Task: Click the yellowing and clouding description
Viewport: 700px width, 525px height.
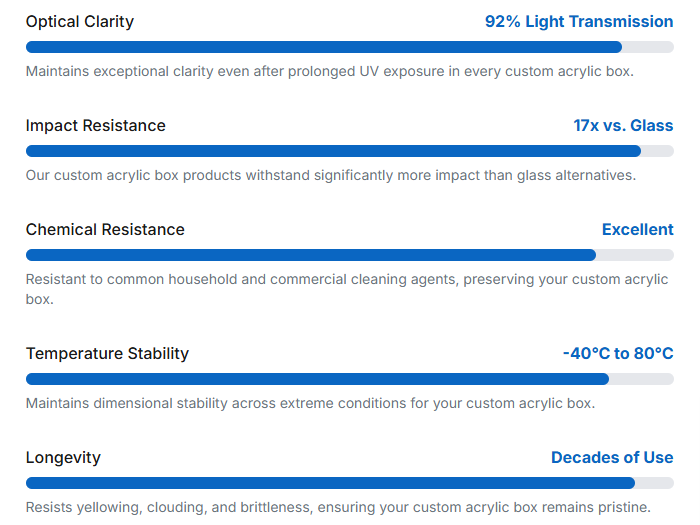Action: pos(338,507)
